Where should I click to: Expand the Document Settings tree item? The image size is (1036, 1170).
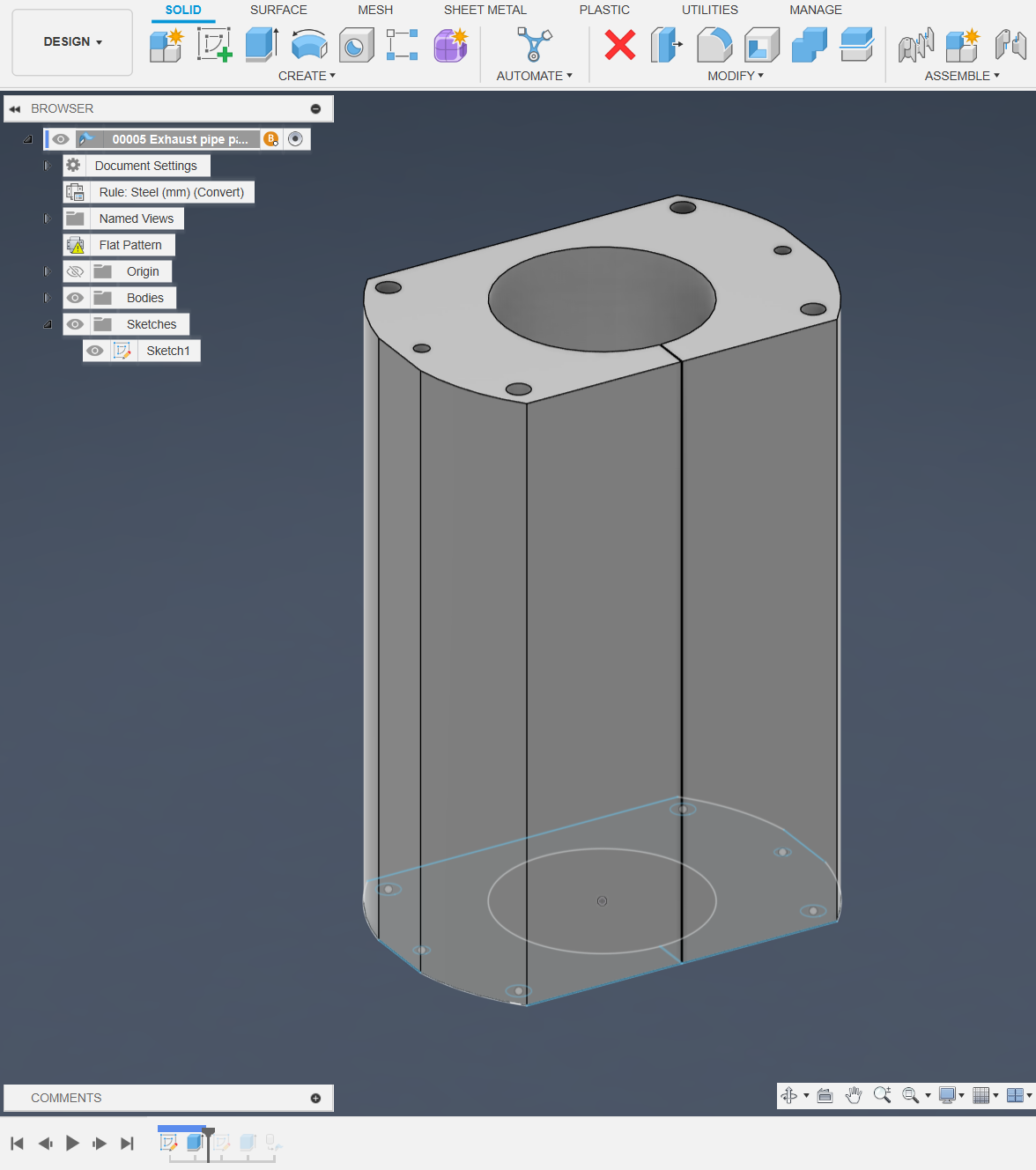[x=48, y=165]
